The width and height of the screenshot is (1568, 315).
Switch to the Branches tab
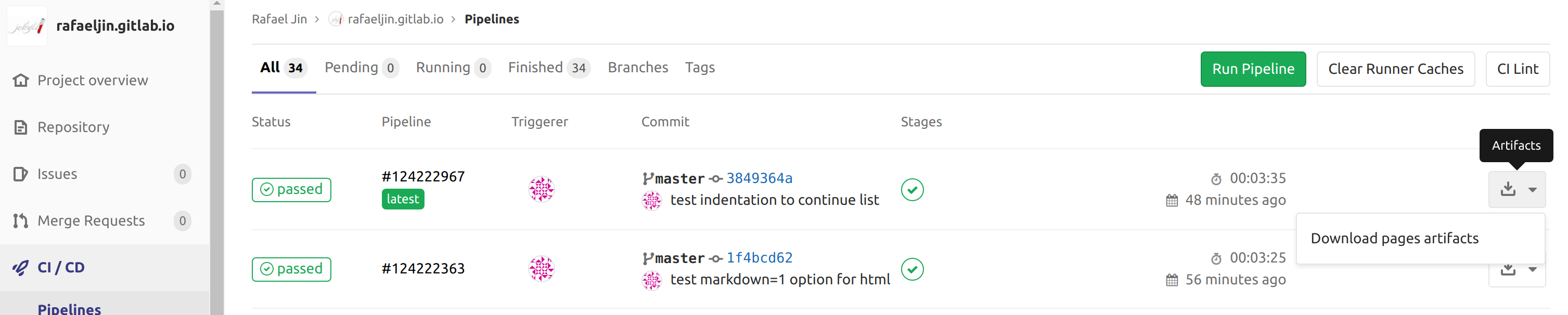(x=637, y=68)
